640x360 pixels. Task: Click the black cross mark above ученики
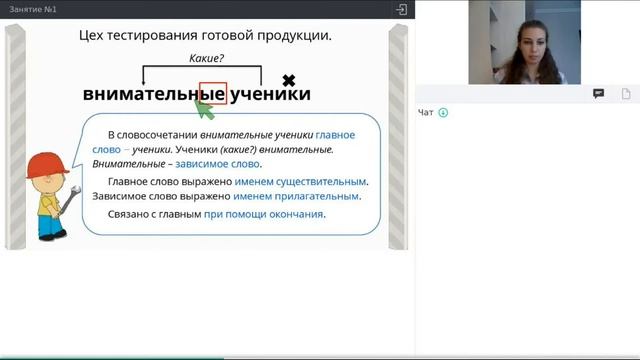(x=289, y=80)
